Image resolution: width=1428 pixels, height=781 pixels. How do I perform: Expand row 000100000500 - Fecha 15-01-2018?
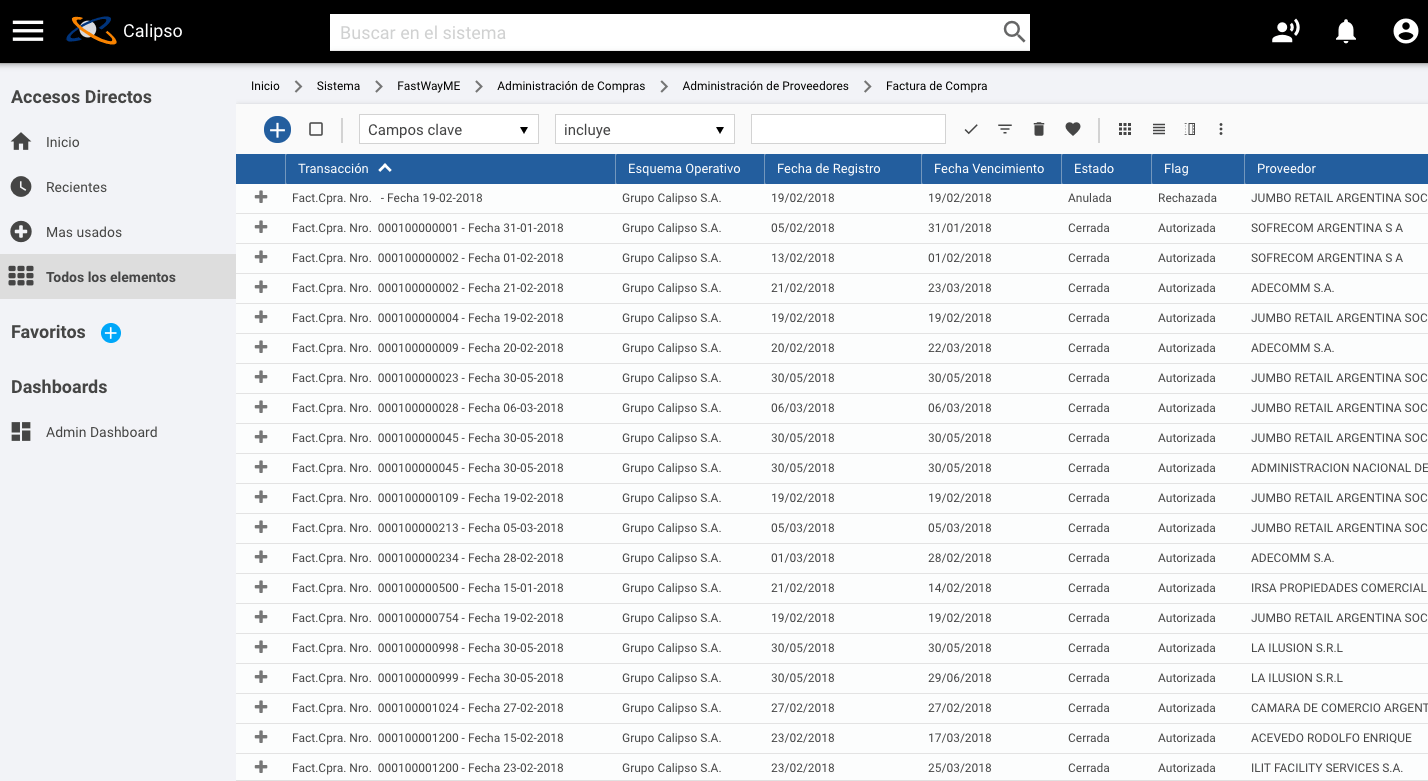click(261, 587)
